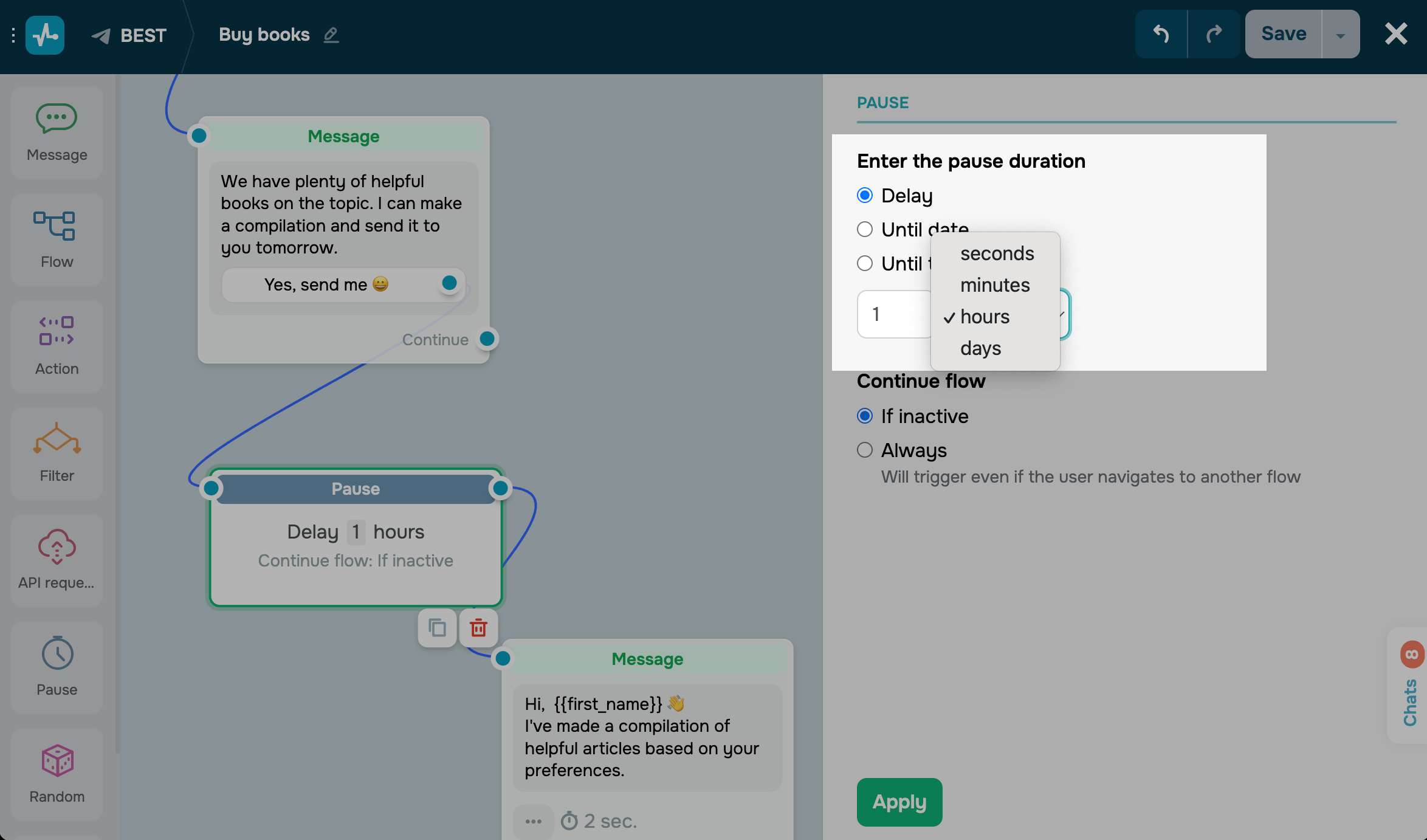Select the Until date radio option
The height and width of the screenshot is (840, 1427).
tap(865, 230)
